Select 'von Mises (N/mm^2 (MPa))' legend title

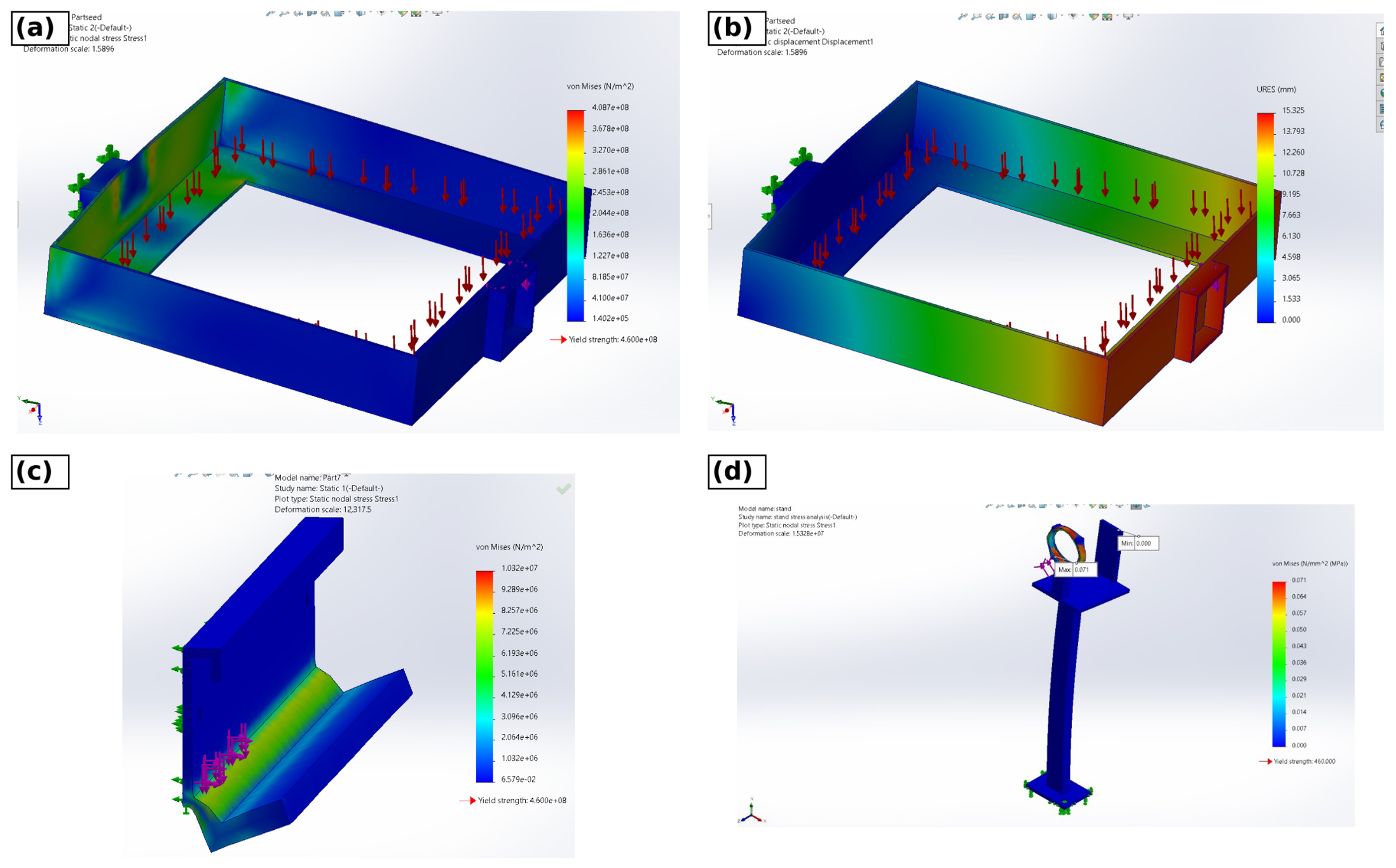pyautogui.click(x=1310, y=564)
